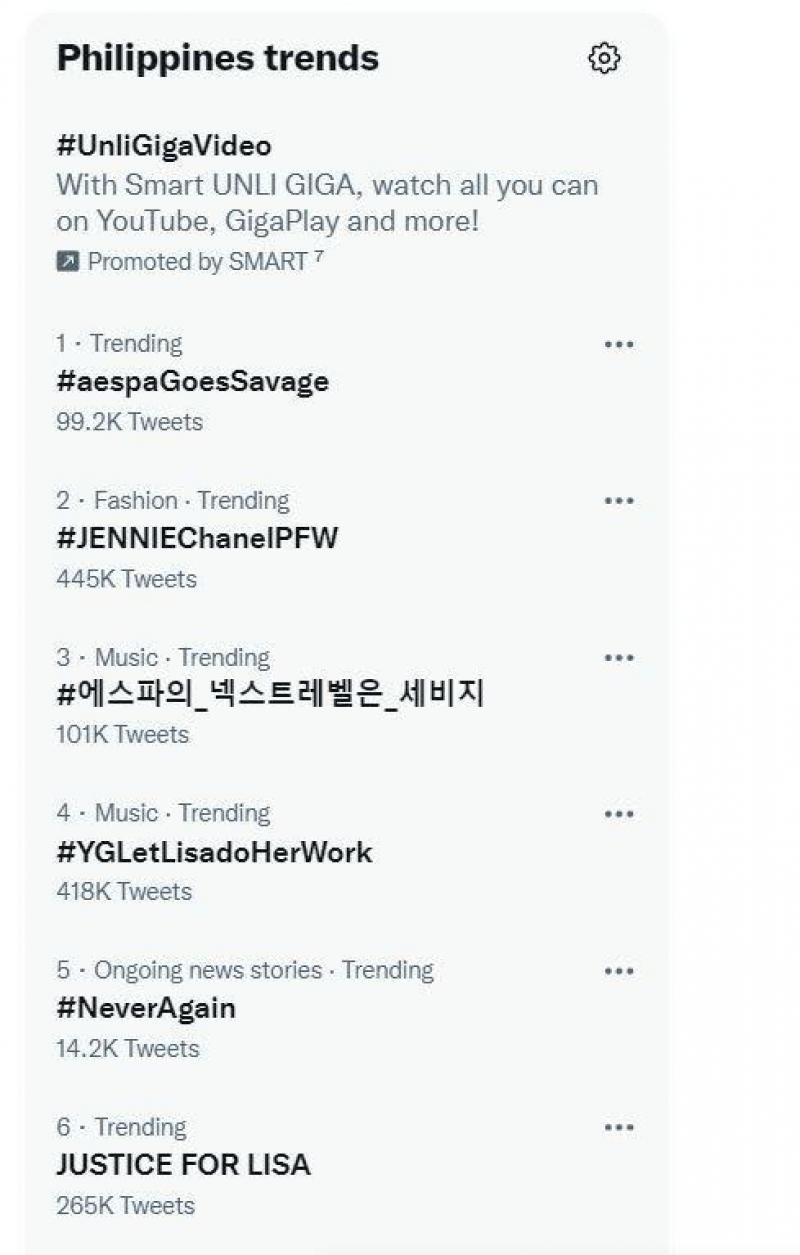Click the promoted arrow icon beside SMART

tap(68, 262)
